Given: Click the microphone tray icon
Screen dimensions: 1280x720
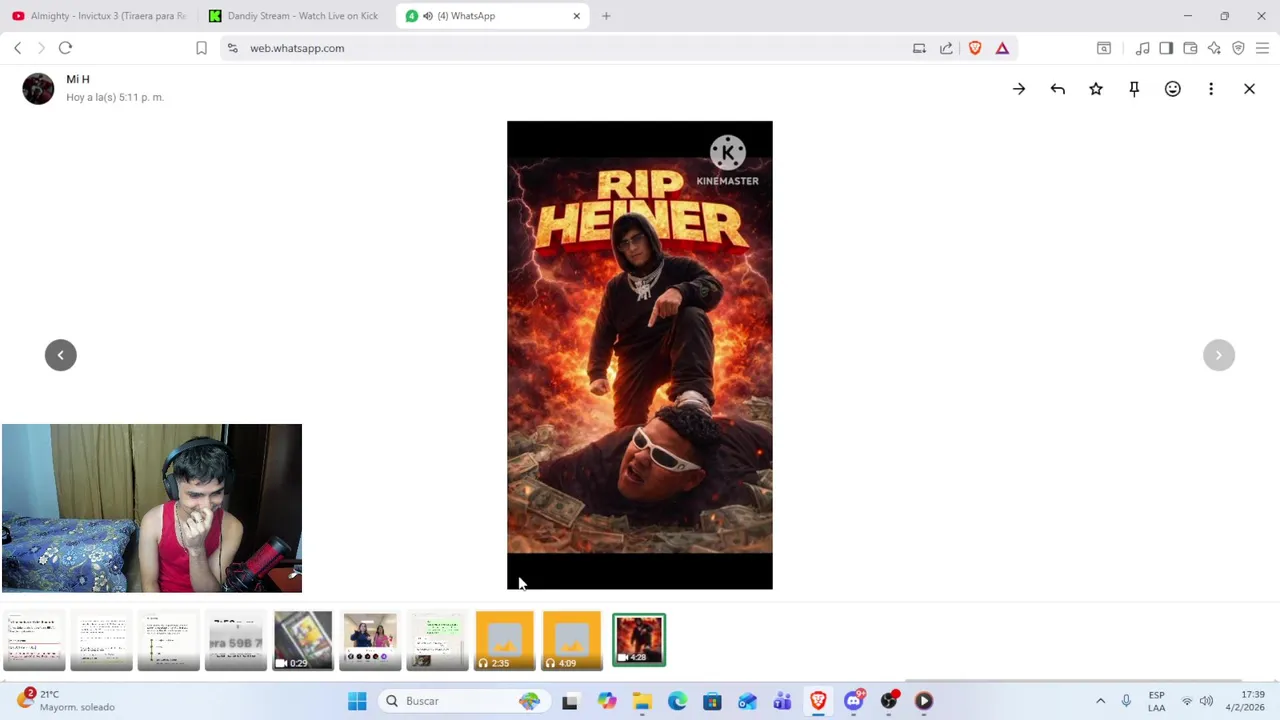Looking at the screenshot, I should click(1126, 701).
